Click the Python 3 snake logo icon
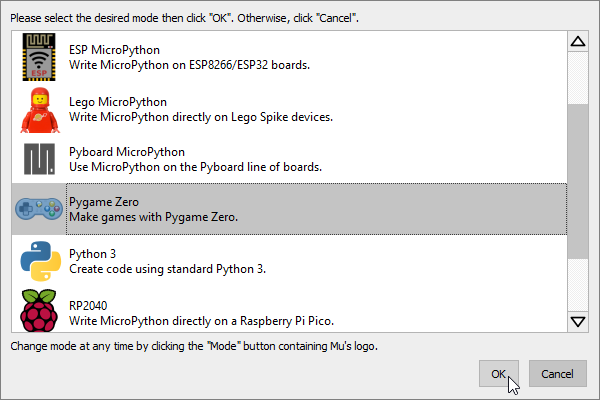The height and width of the screenshot is (400, 600). 41,261
